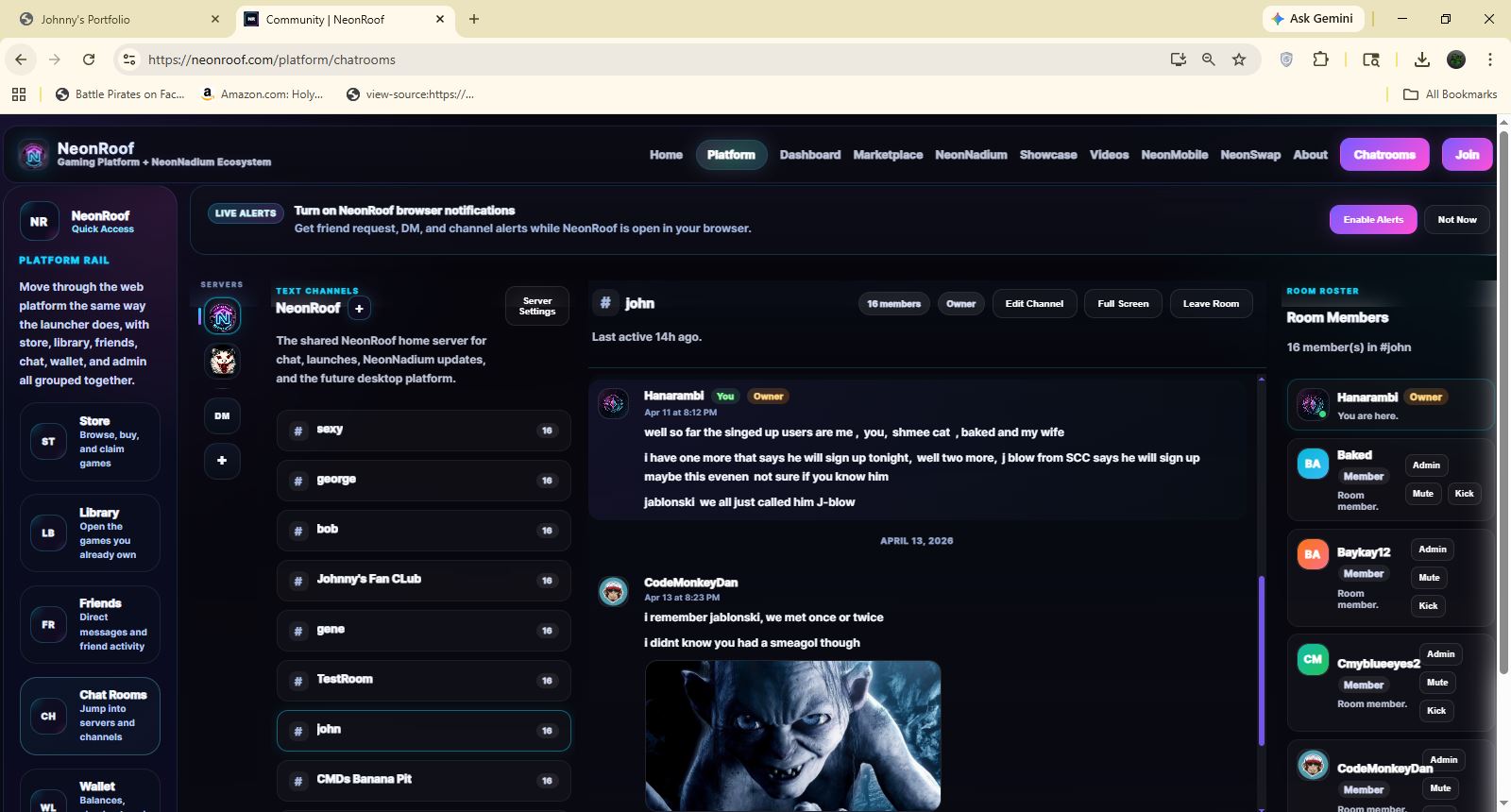Open CMDs Banana Pit channel
The height and width of the screenshot is (812, 1511).
pyautogui.click(x=424, y=781)
